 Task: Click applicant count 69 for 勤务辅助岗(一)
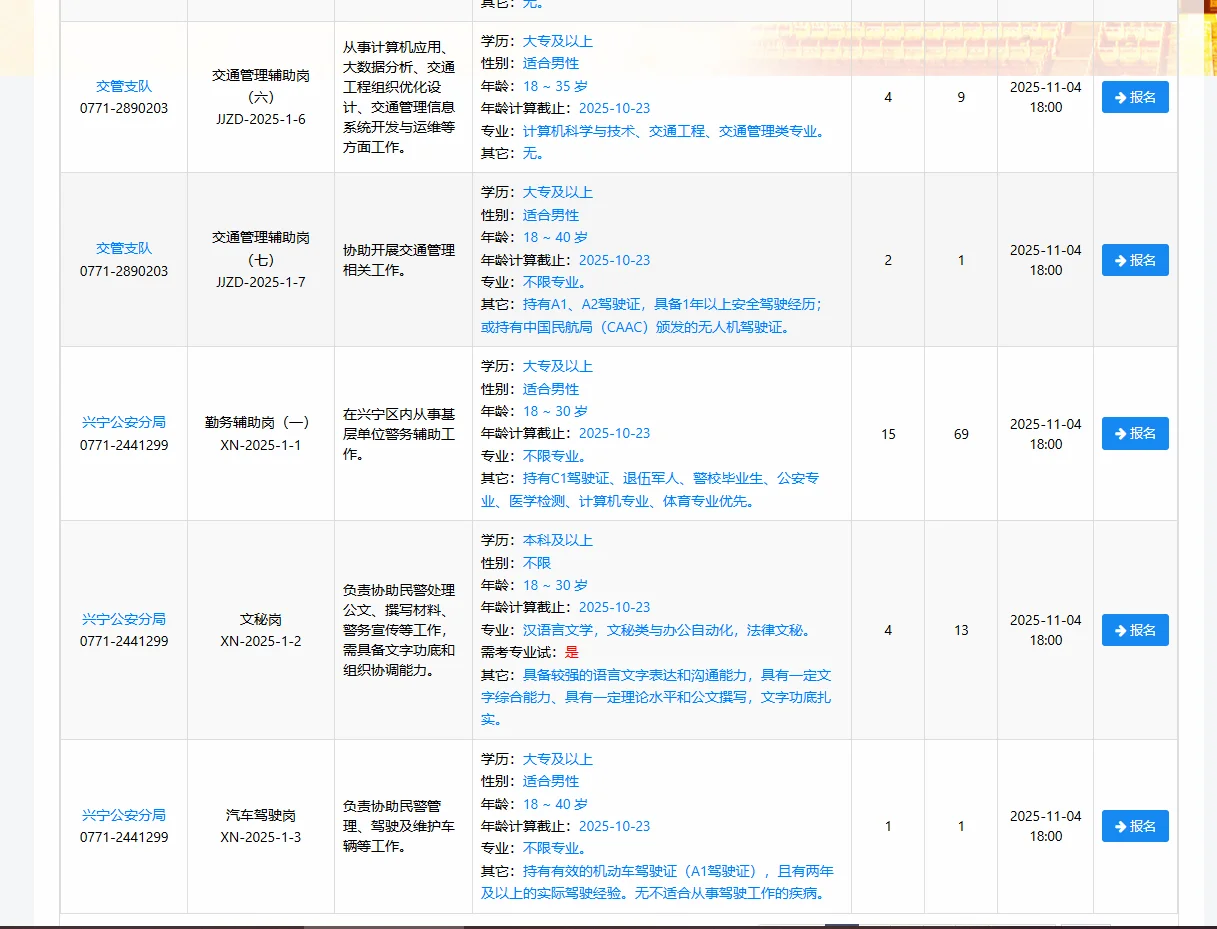click(961, 433)
